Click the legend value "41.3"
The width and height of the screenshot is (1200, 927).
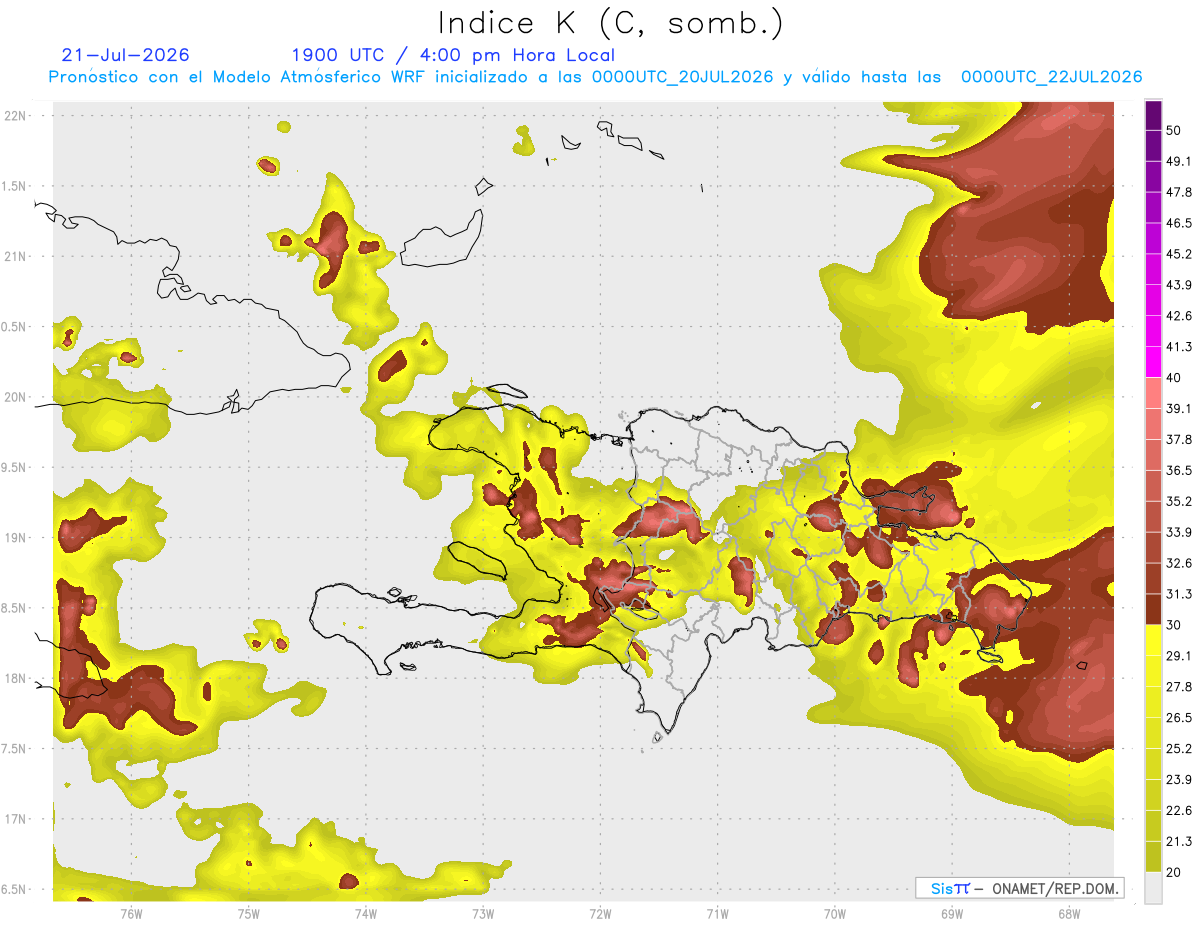click(x=1180, y=348)
